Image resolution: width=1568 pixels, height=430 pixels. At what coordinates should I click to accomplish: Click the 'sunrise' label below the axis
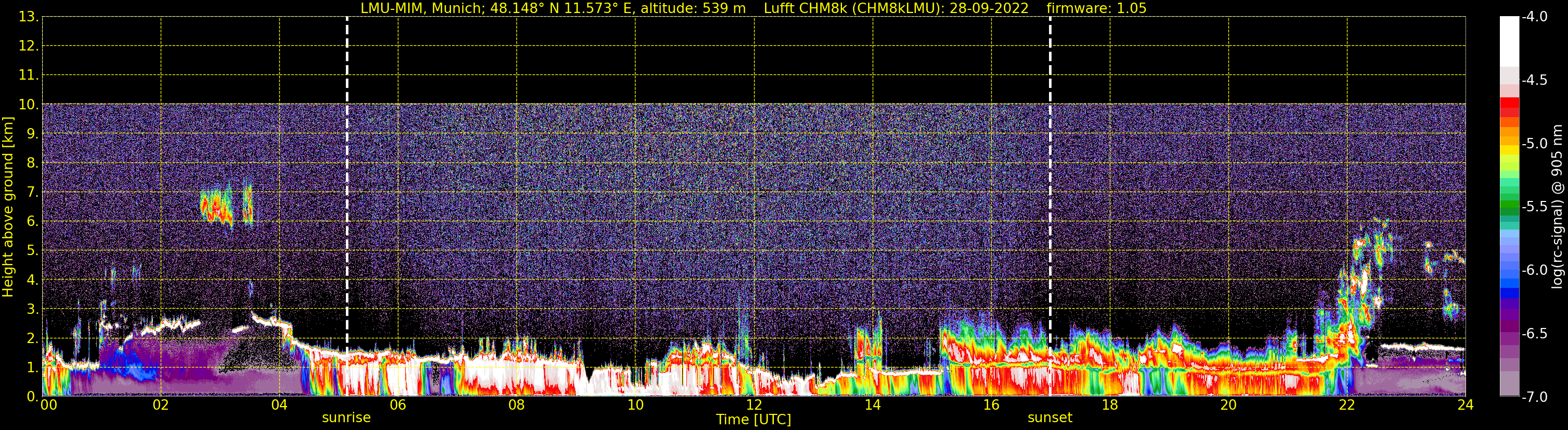346,418
